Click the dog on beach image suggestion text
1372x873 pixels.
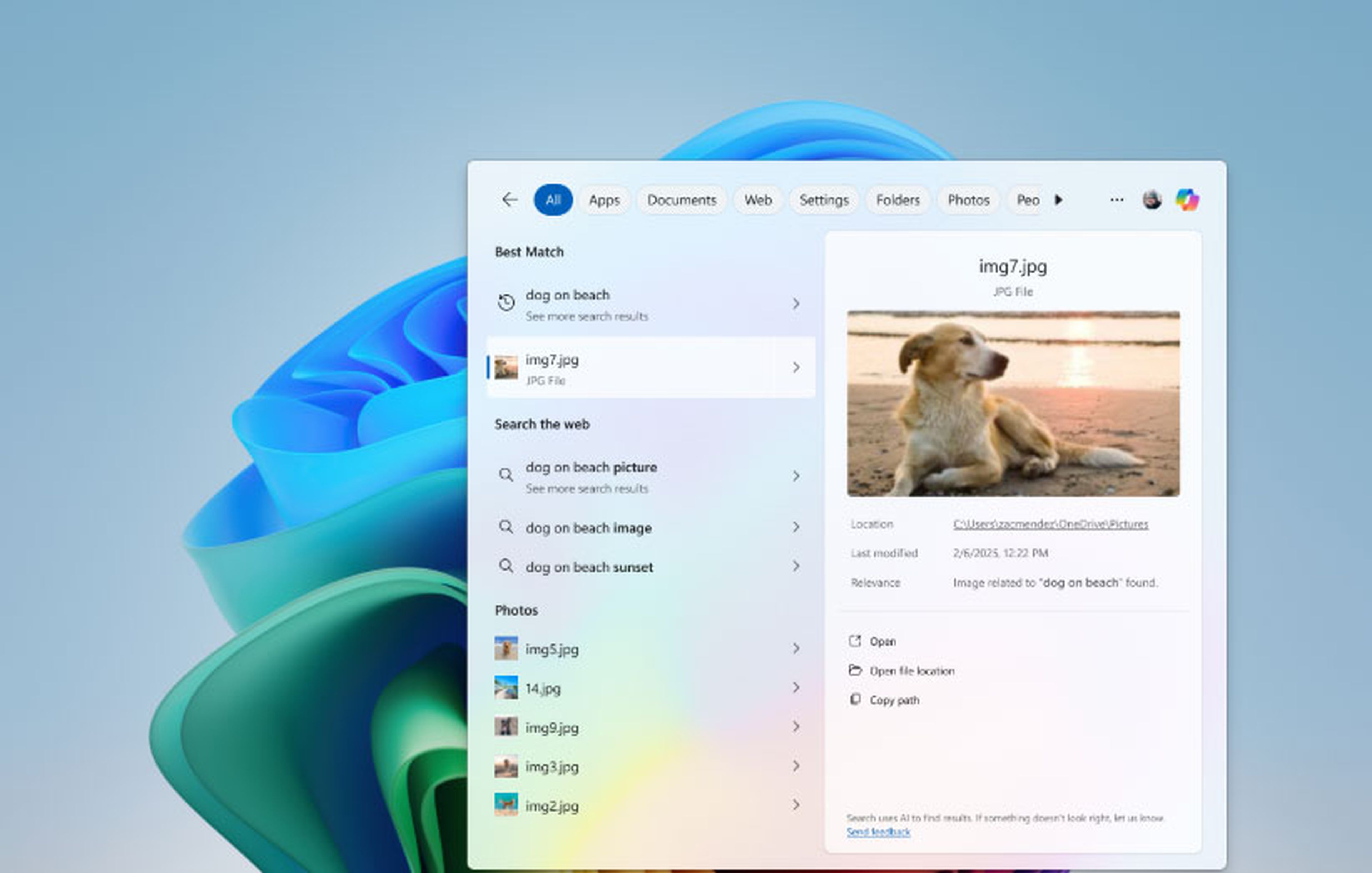click(x=588, y=528)
